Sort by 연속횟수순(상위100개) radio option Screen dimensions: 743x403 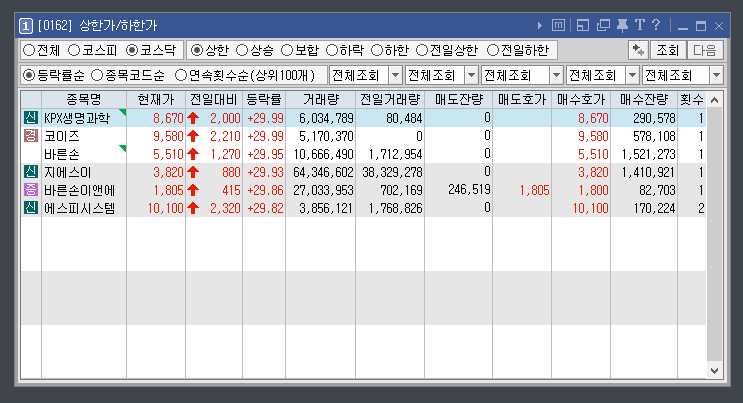pyautogui.click(x=181, y=75)
